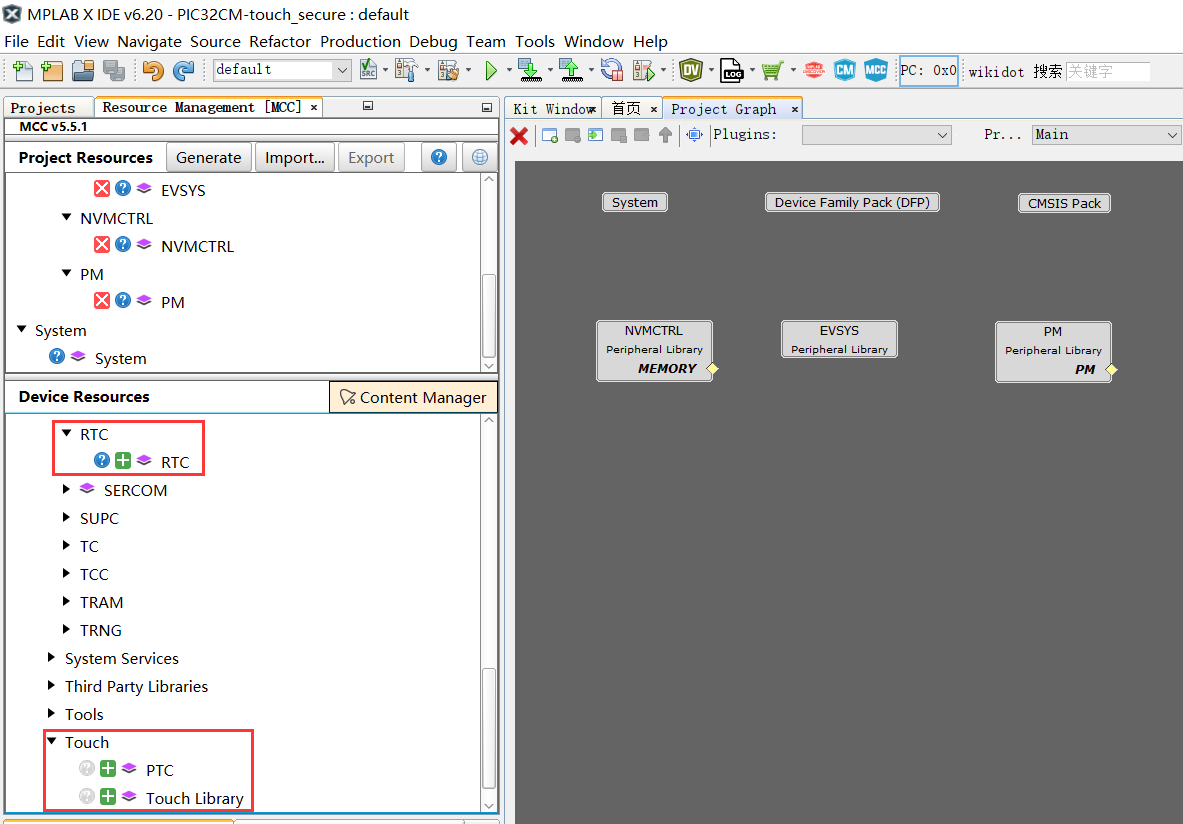This screenshot has height=824, width=1183.
Task: Remove PM using its red X icon
Action: pos(102,300)
